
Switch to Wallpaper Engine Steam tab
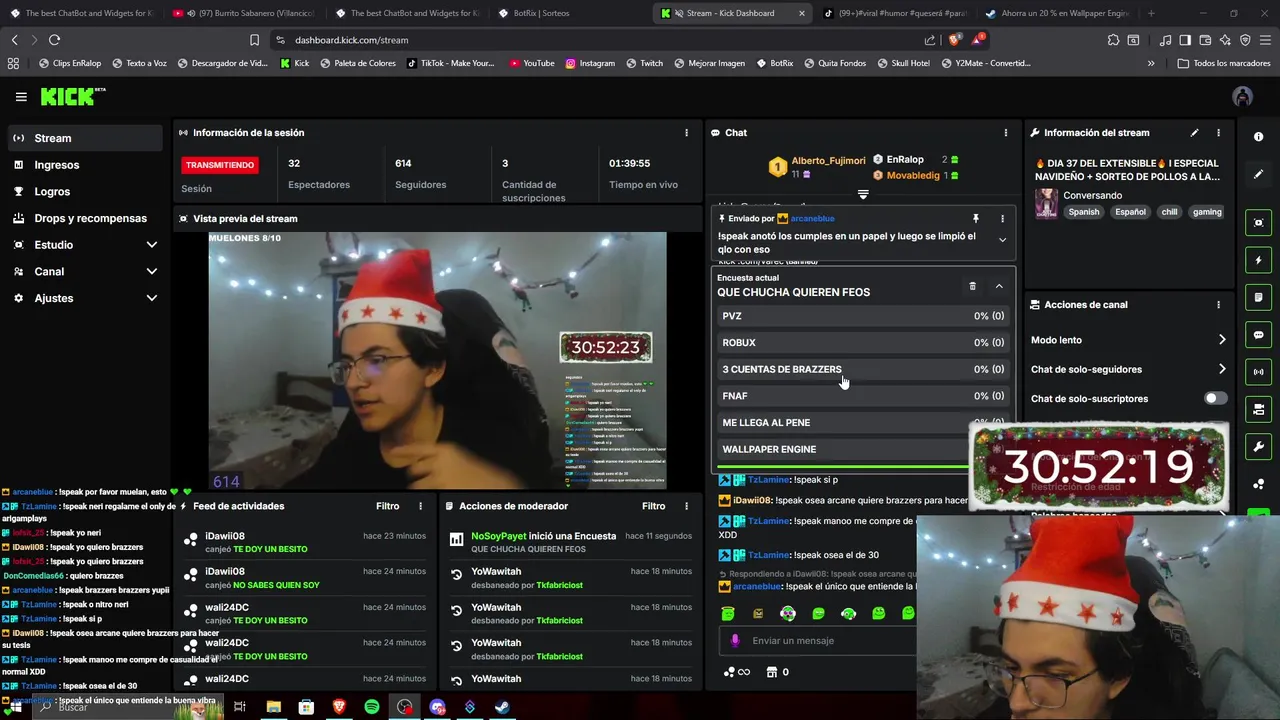(1058, 13)
